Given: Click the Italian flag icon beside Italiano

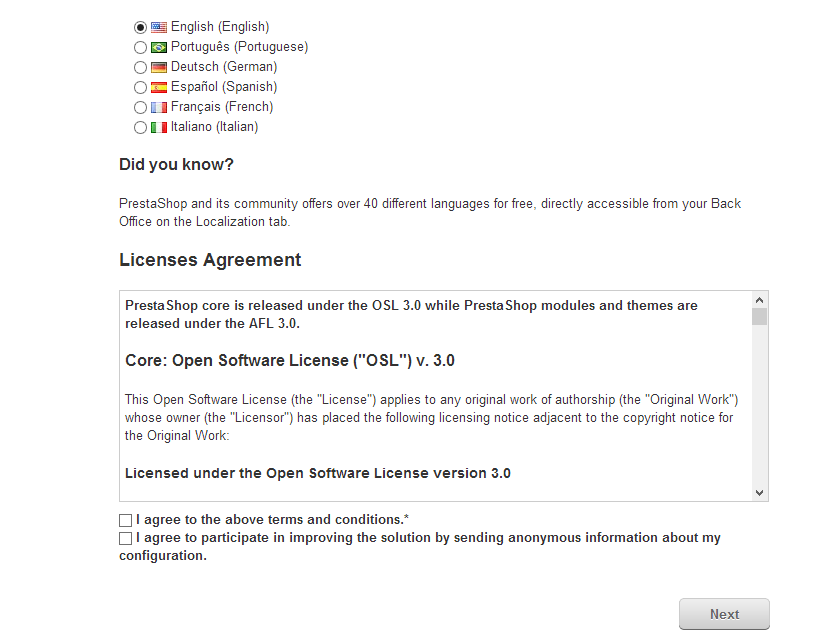Looking at the screenshot, I should pyautogui.click(x=159, y=127).
